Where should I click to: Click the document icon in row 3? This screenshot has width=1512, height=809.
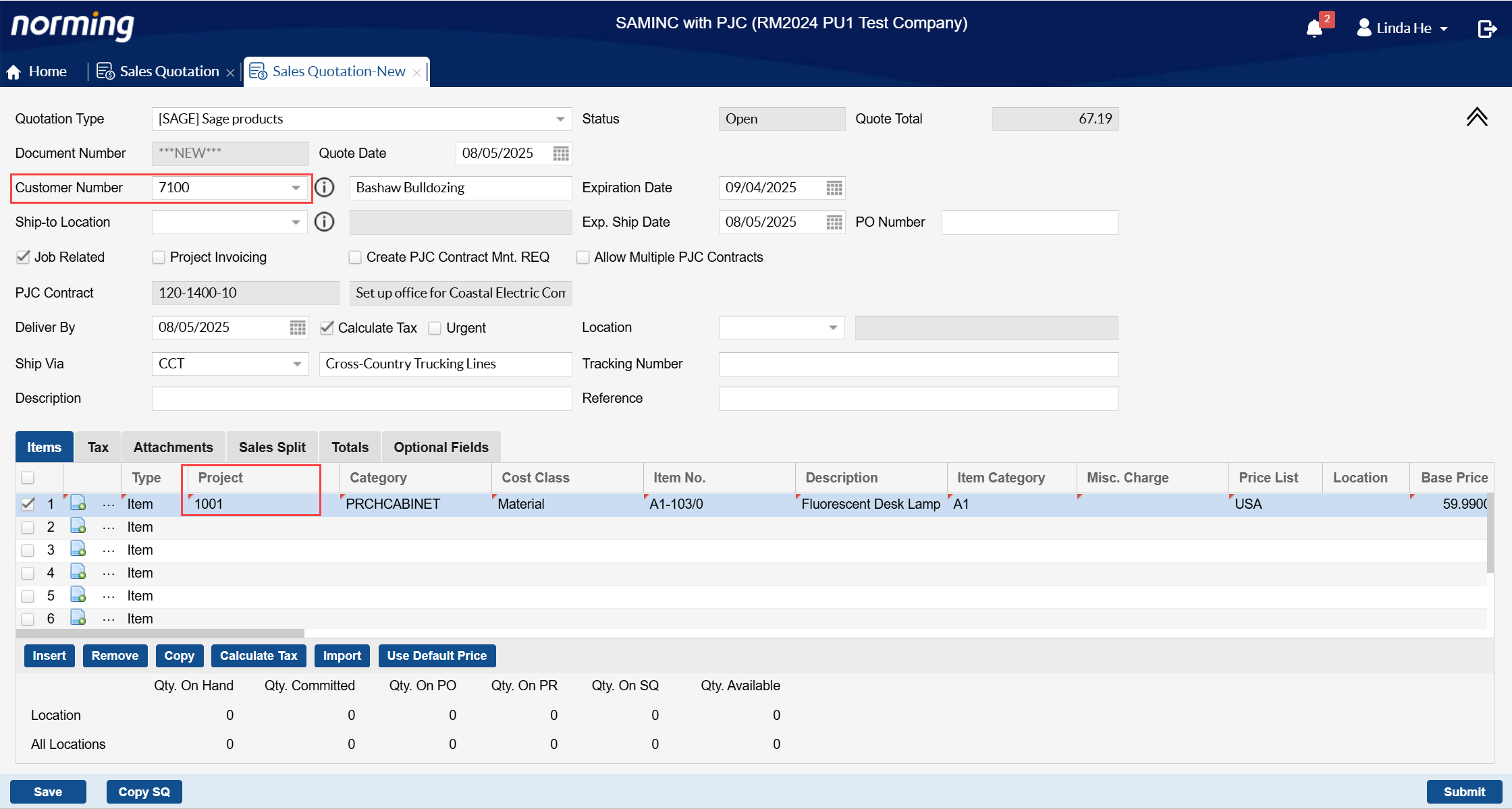[78, 549]
